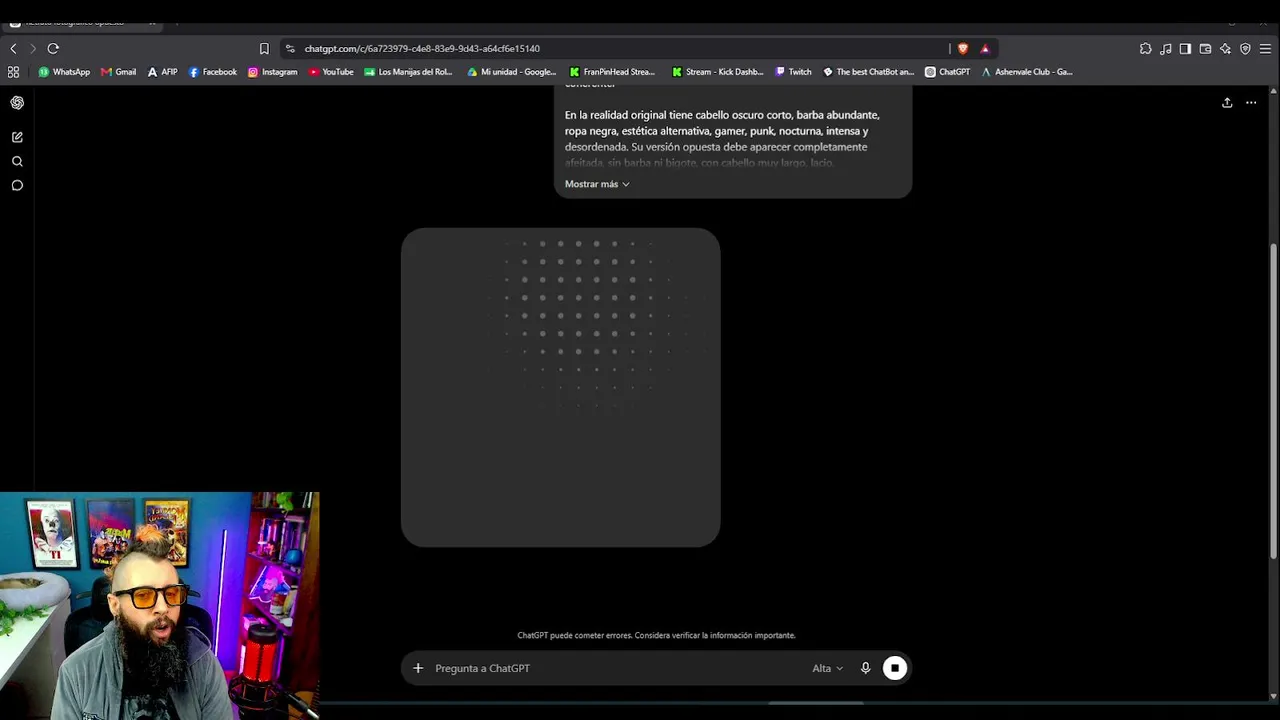The image size is (1280, 720).
Task: Toggle the browser sidebar panel
Action: tap(1185, 48)
